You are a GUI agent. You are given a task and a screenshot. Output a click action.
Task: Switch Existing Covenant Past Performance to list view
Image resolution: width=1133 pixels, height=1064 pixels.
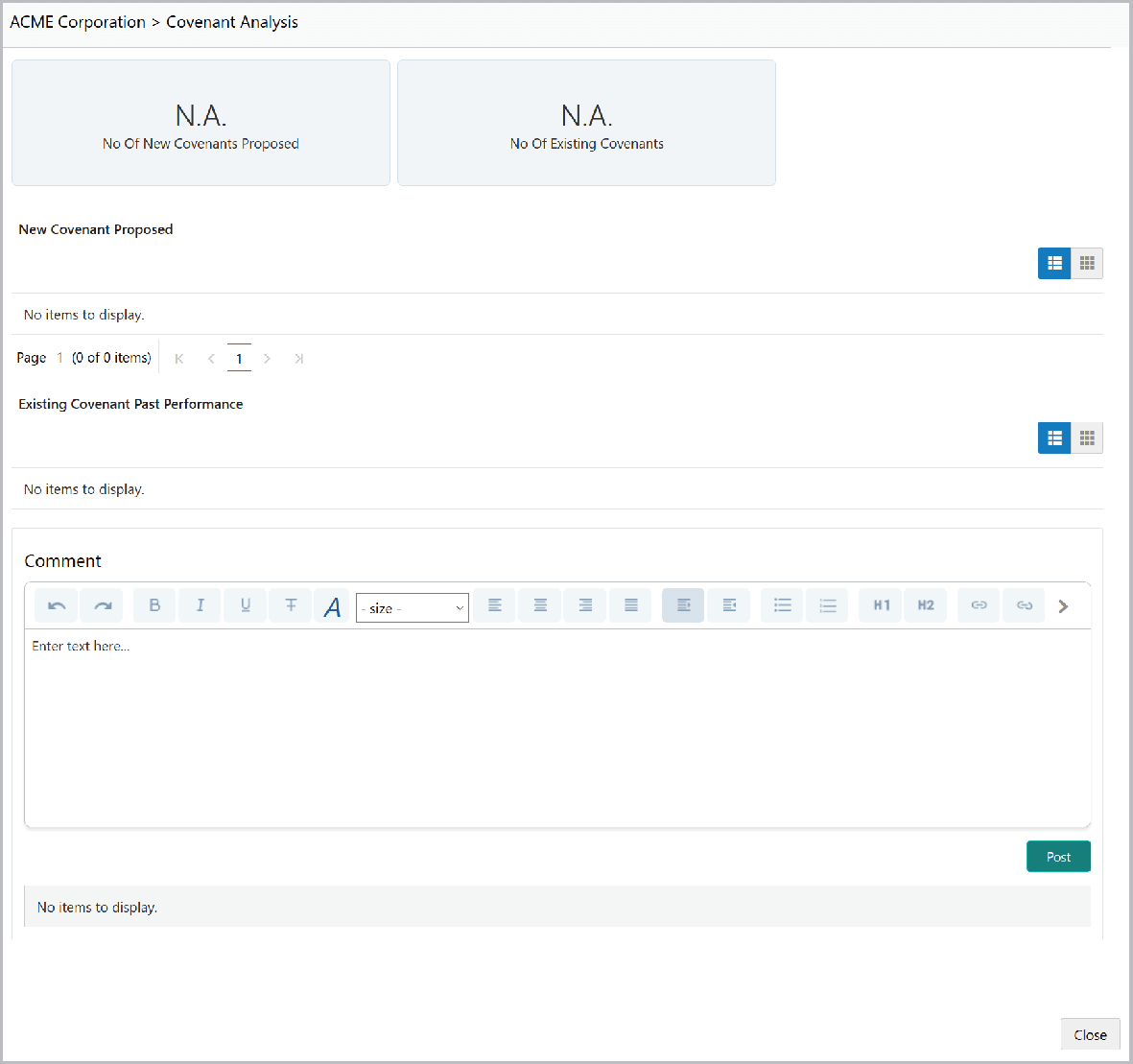(1054, 438)
